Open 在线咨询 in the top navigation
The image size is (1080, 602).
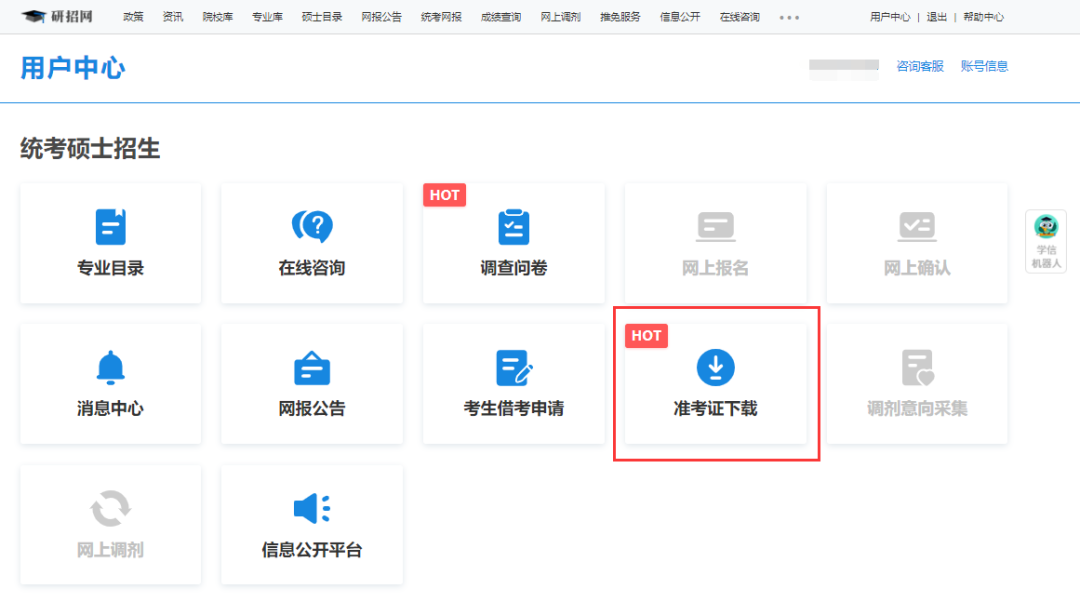(x=740, y=17)
